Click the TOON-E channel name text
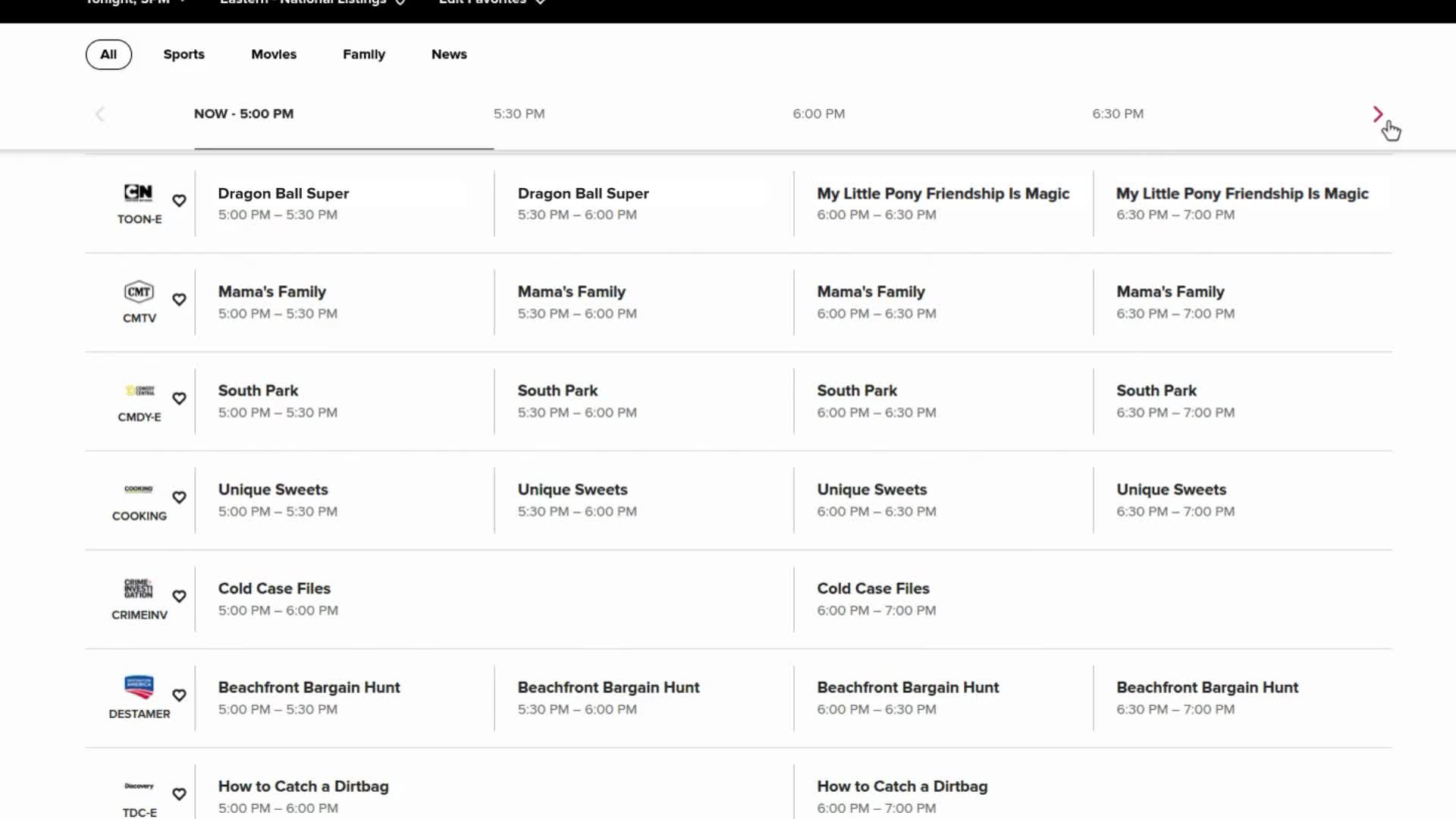 (x=140, y=219)
